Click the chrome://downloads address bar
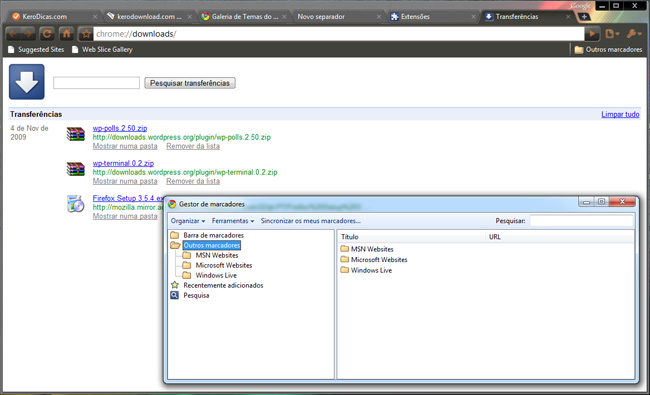 339,34
